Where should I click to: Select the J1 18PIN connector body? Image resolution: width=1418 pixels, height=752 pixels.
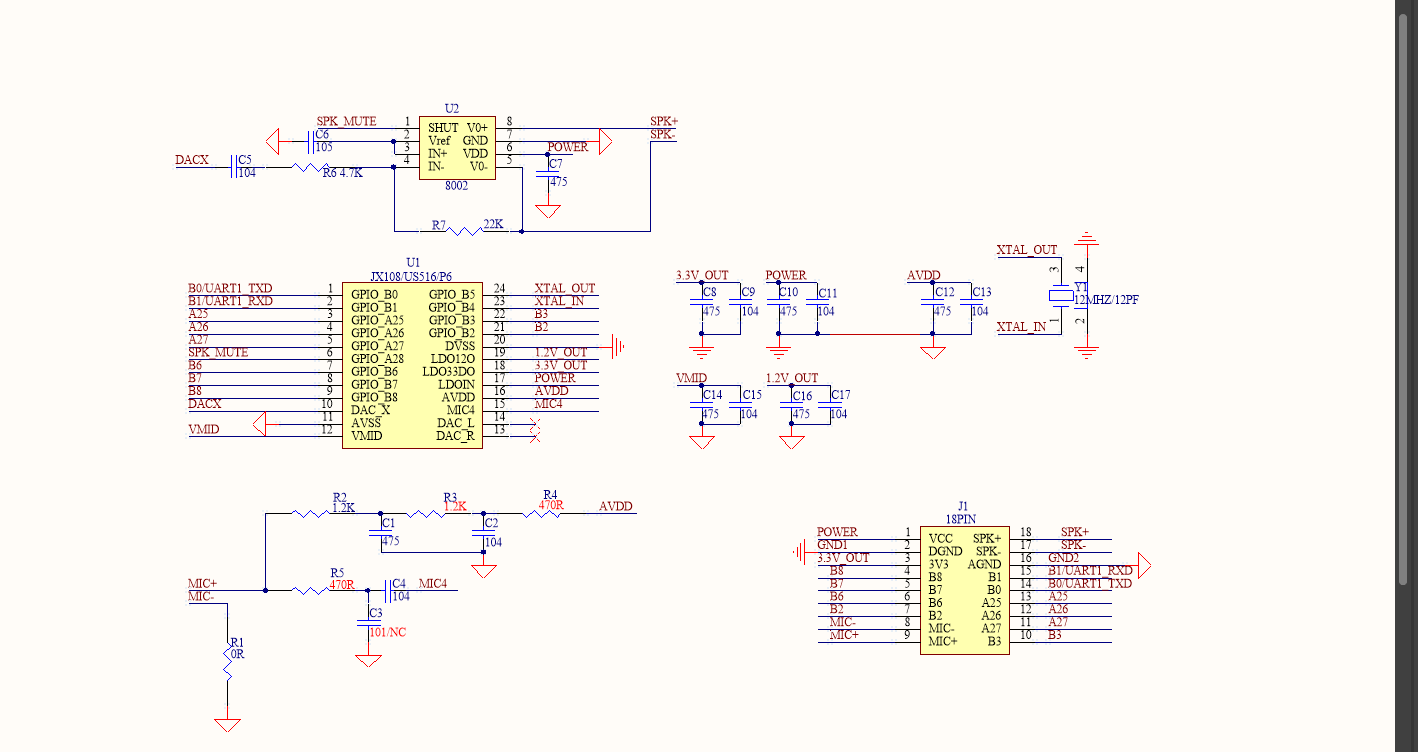tap(964, 590)
